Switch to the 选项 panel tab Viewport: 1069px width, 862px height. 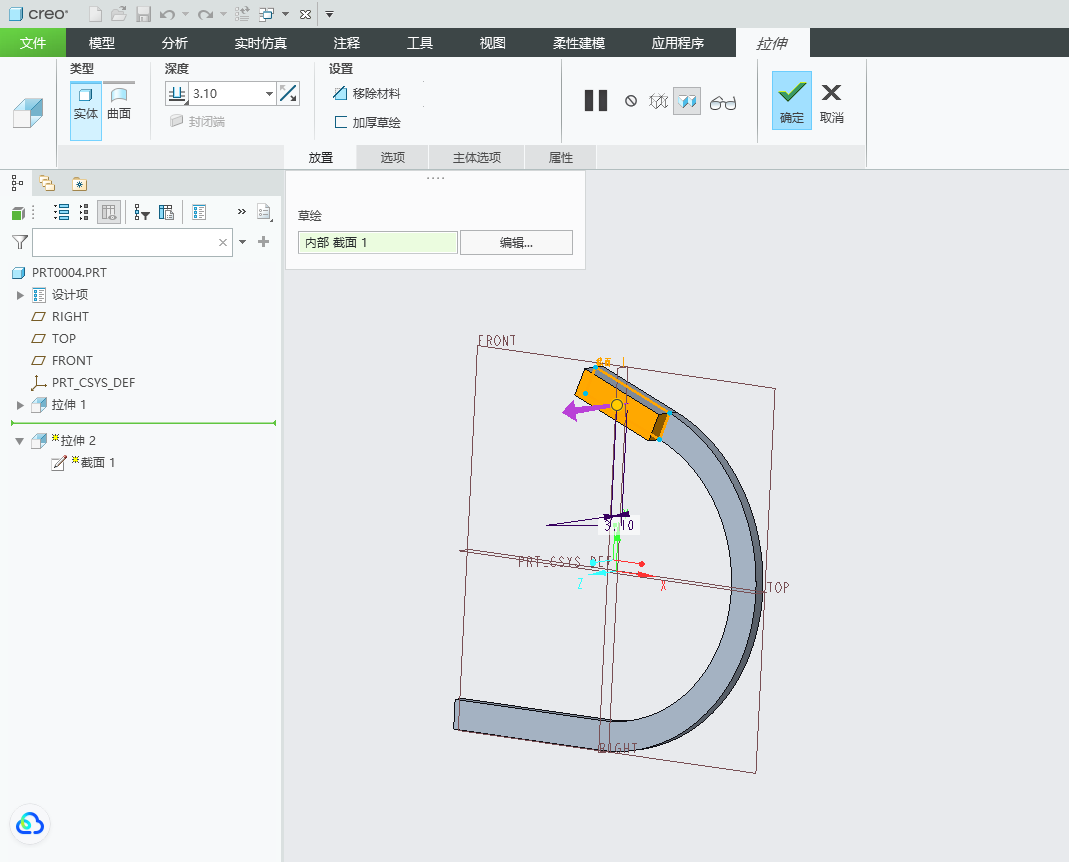coord(393,158)
